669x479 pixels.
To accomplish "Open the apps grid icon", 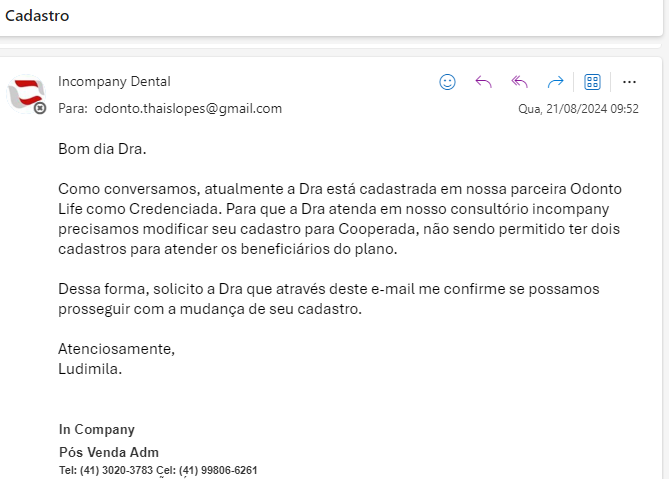I will [x=592, y=82].
